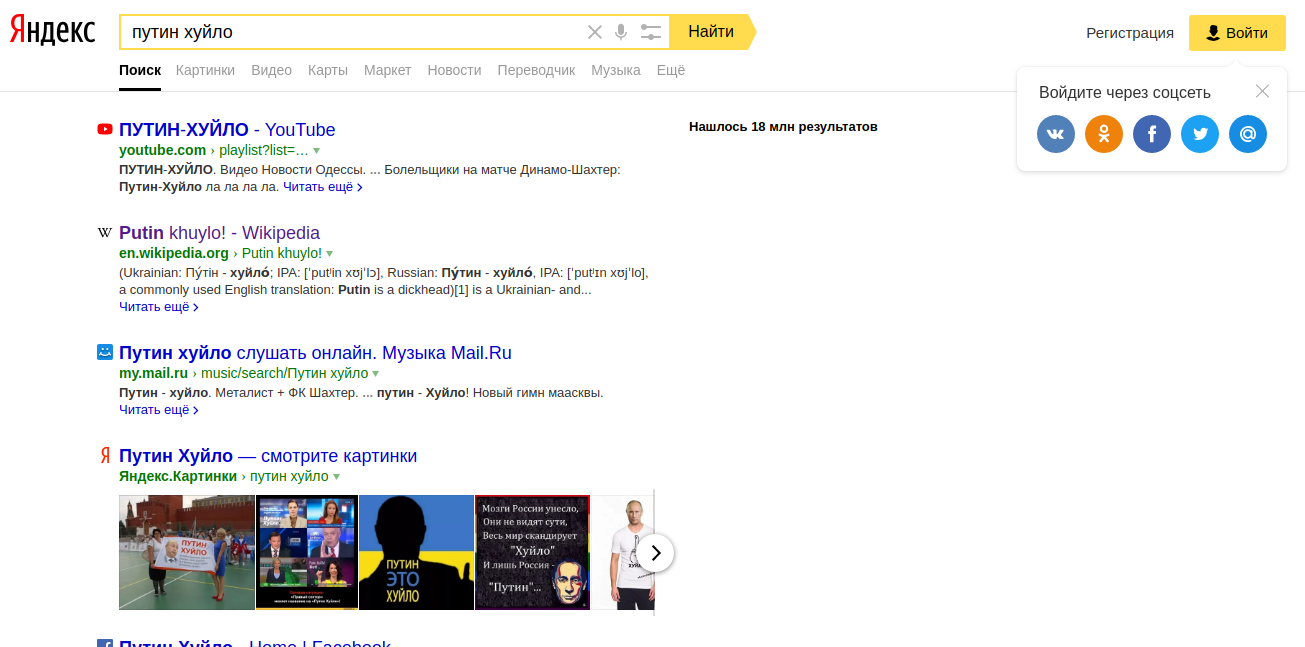Open the Музыка Mail.ru result title

pos(315,353)
